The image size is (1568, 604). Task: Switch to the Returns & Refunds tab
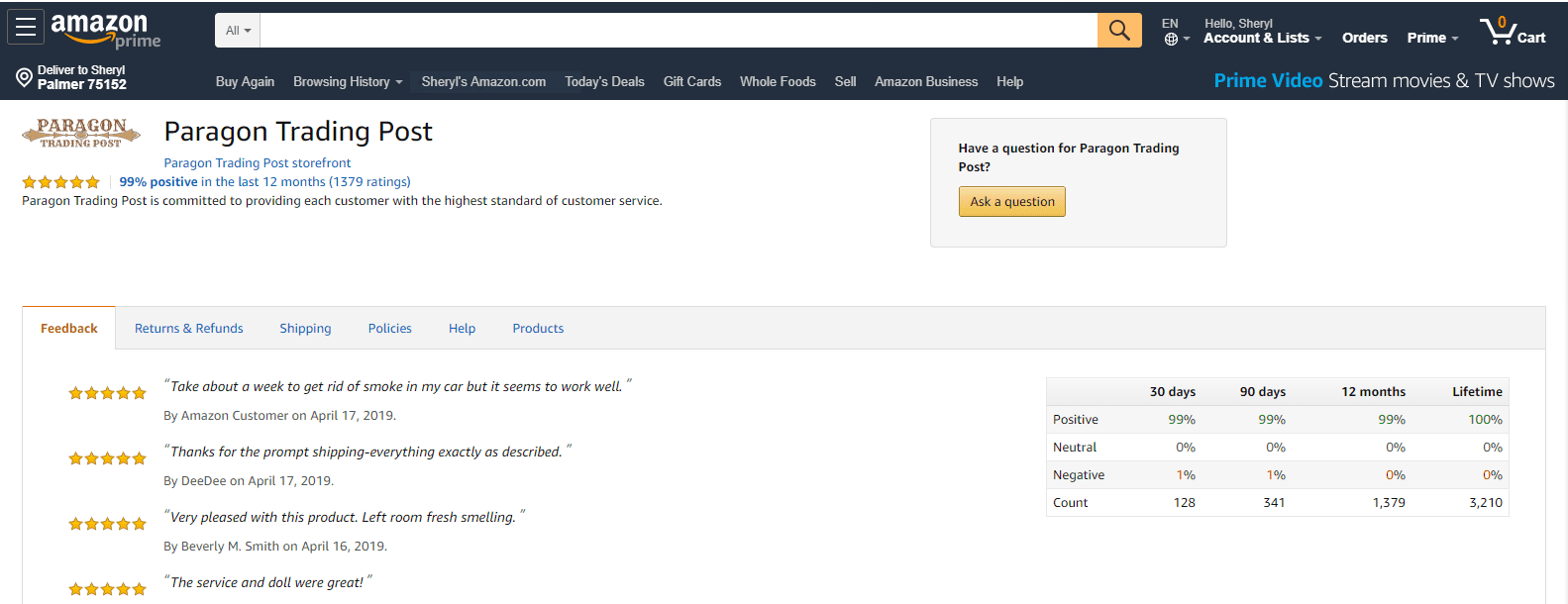tap(189, 328)
